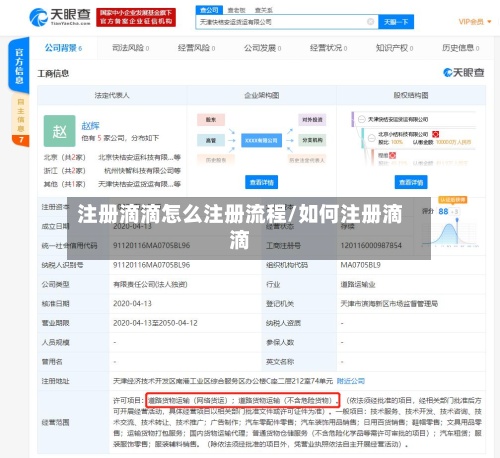The height and width of the screenshot is (458, 500).
Task: Click the 注册地址 row label
Action: coord(55,381)
